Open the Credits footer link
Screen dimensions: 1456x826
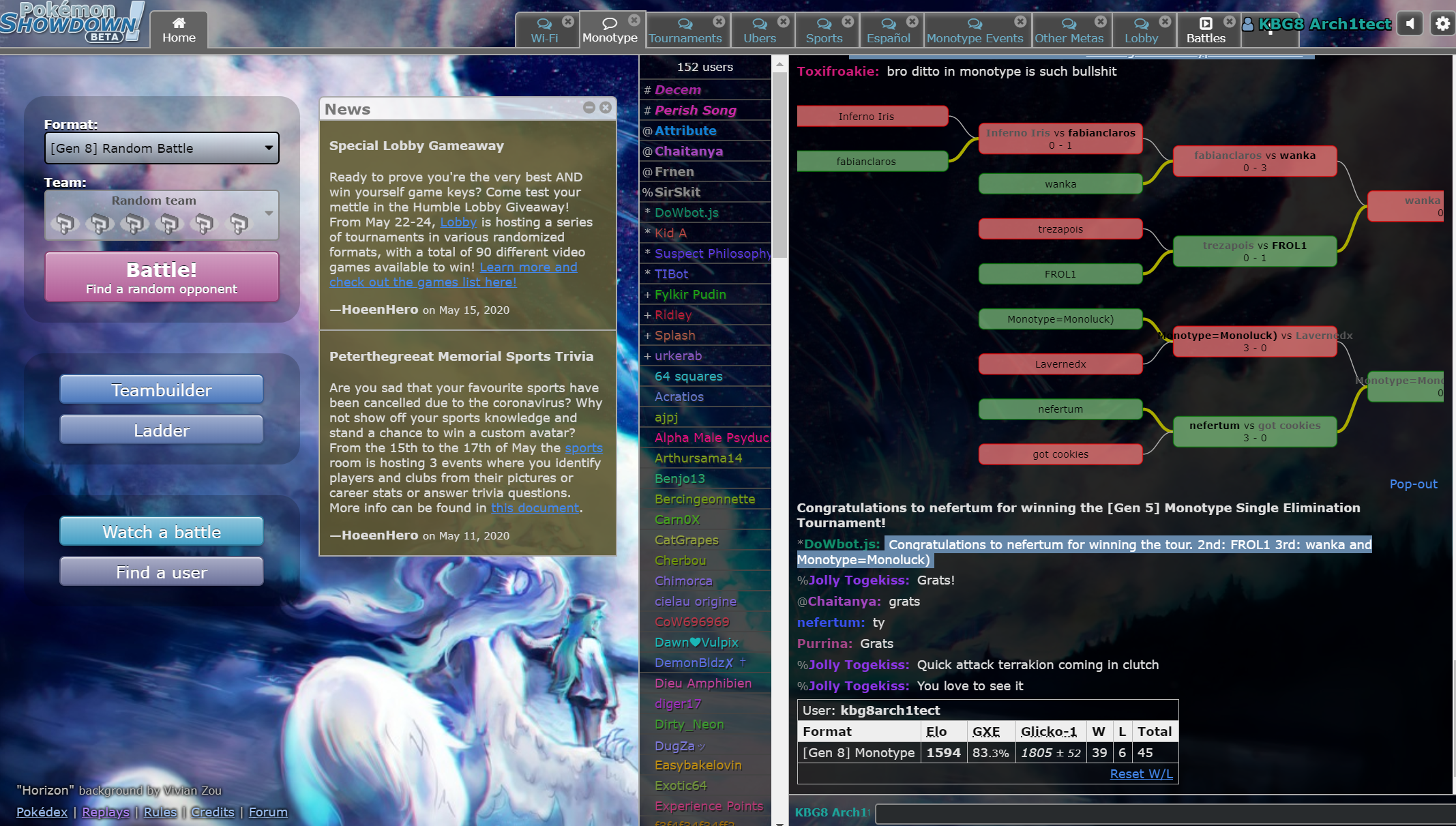coord(213,812)
